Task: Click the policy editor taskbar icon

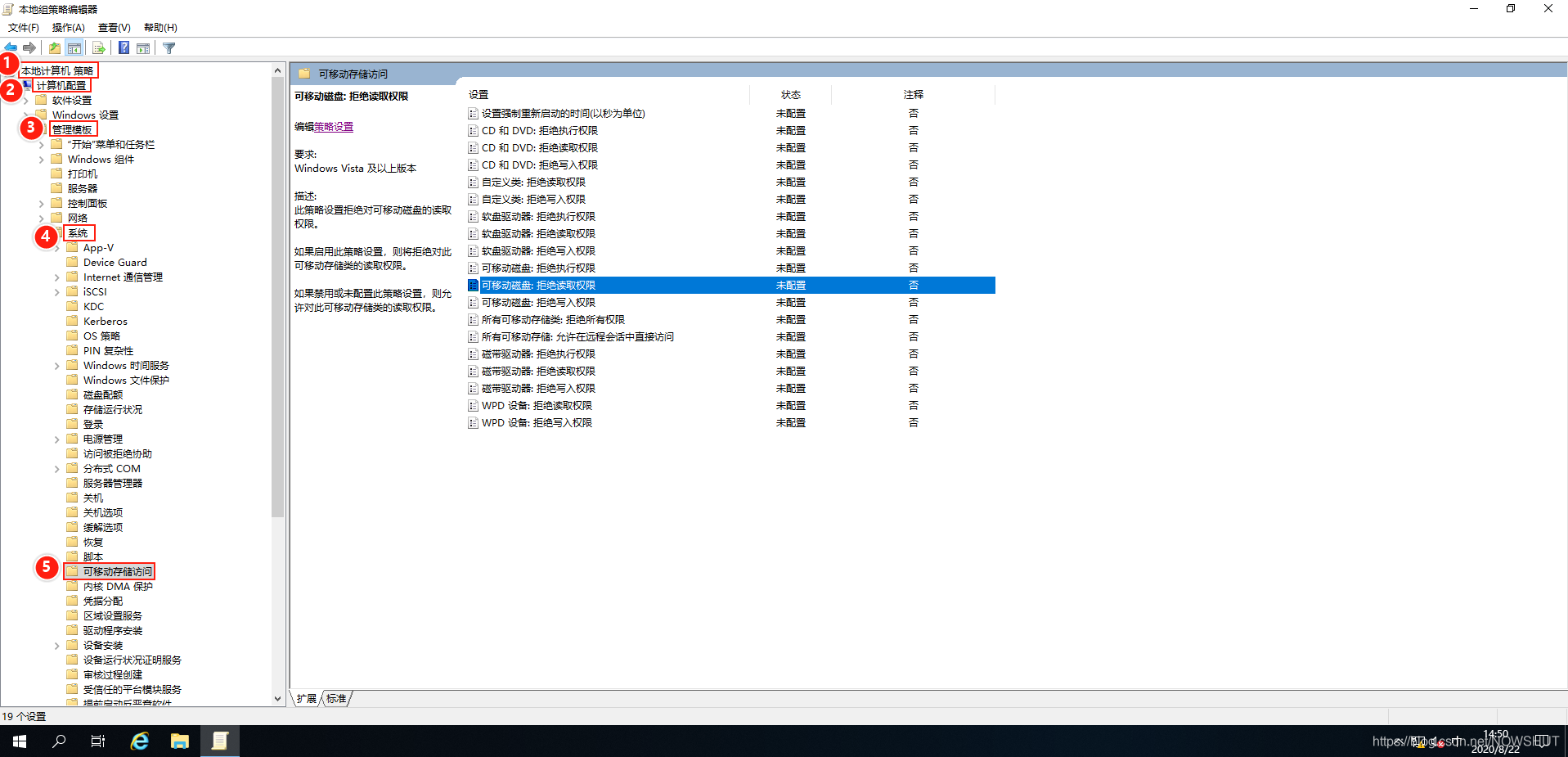Action: pyautogui.click(x=220, y=741)
